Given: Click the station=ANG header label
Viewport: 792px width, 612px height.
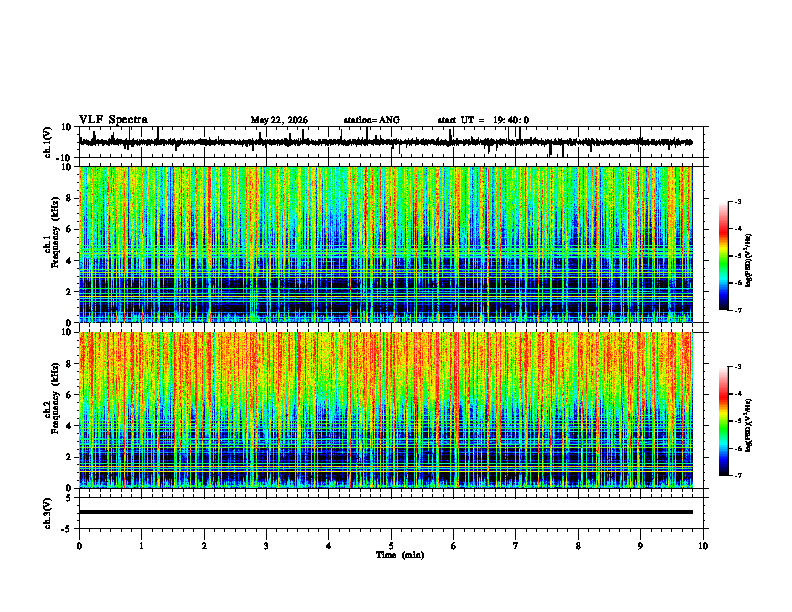Looking at the screenshot, I should 371,120.
